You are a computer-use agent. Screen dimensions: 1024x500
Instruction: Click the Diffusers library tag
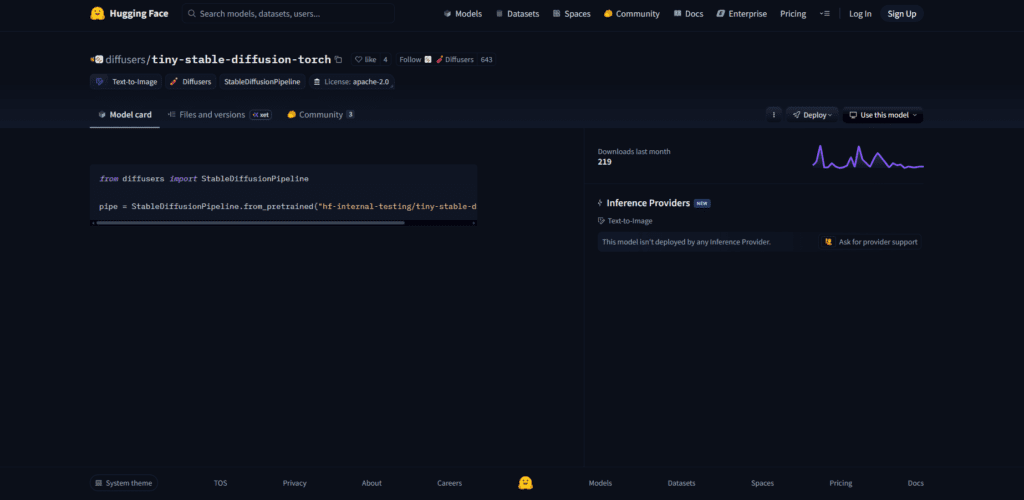click(x=190, y=82)
